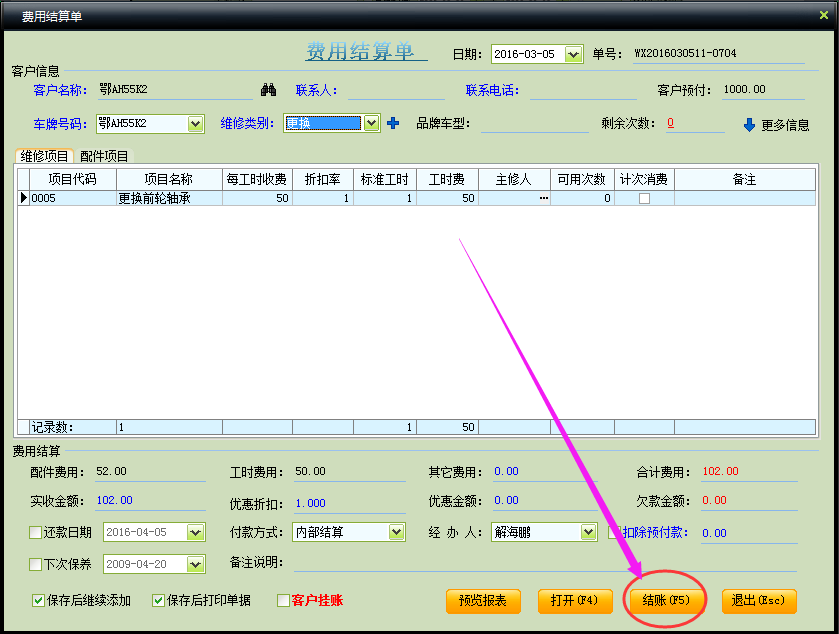Click the 结账(F5) button
This screenshot has width=839, height=634.
[666, 601]
